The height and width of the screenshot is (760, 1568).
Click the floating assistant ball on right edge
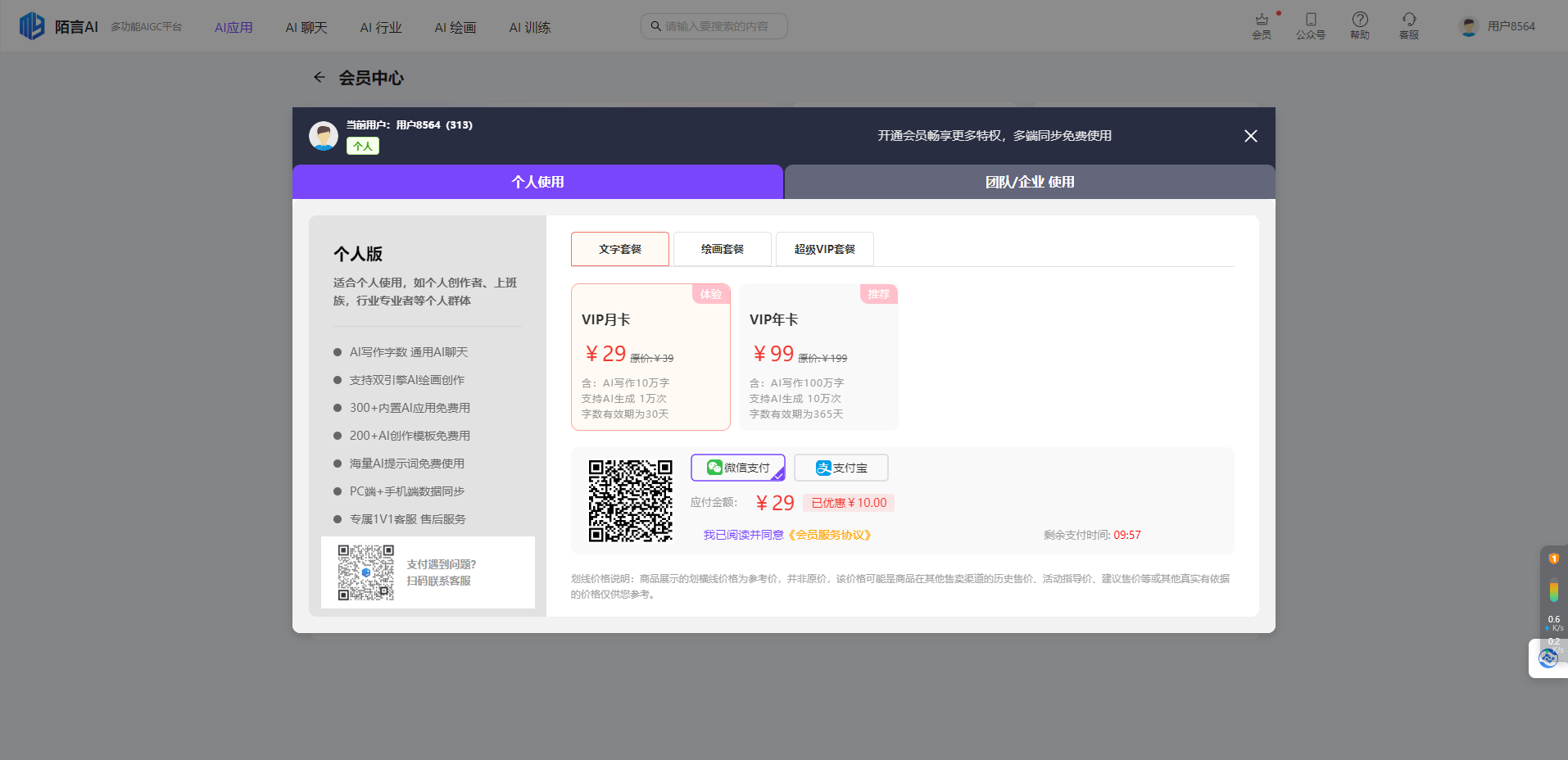1548,658
